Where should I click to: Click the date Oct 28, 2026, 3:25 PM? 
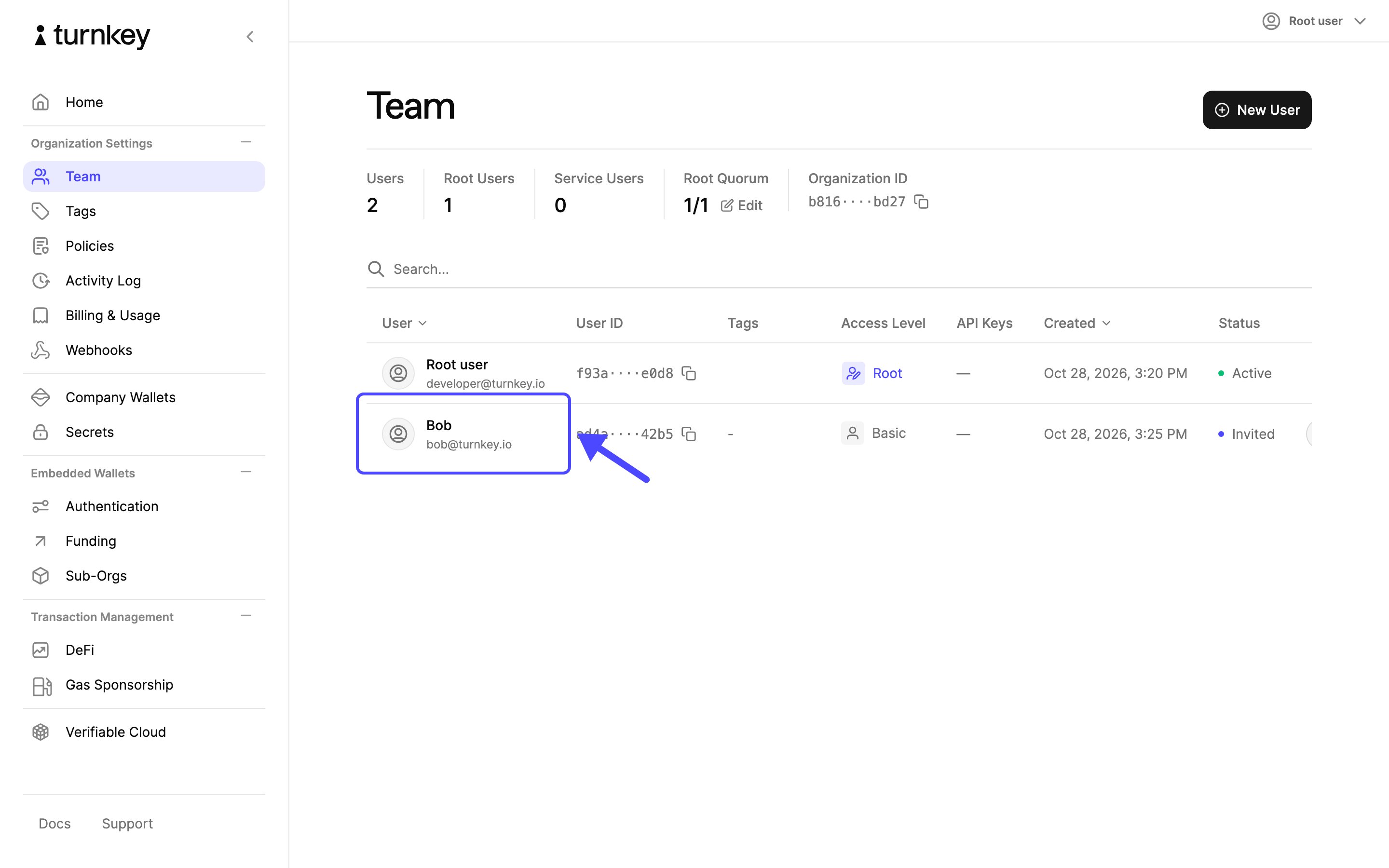tap(1115, 434)
